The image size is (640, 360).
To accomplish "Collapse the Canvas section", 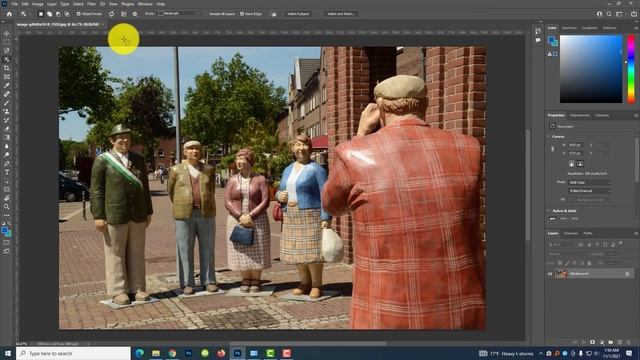I will click(549, 136).
